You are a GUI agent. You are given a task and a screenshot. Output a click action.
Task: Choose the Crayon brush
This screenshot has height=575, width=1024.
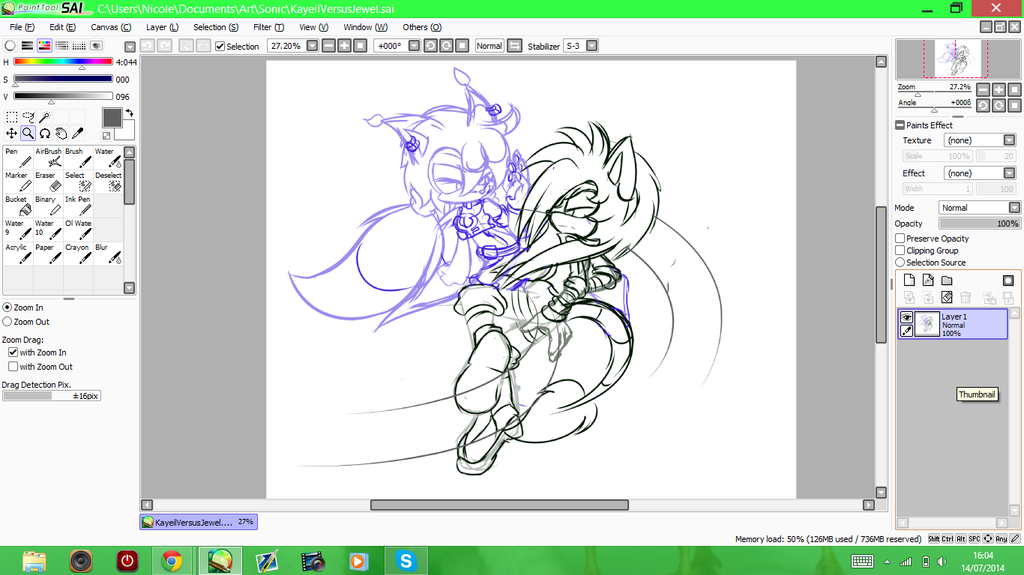tap(78, 254)
